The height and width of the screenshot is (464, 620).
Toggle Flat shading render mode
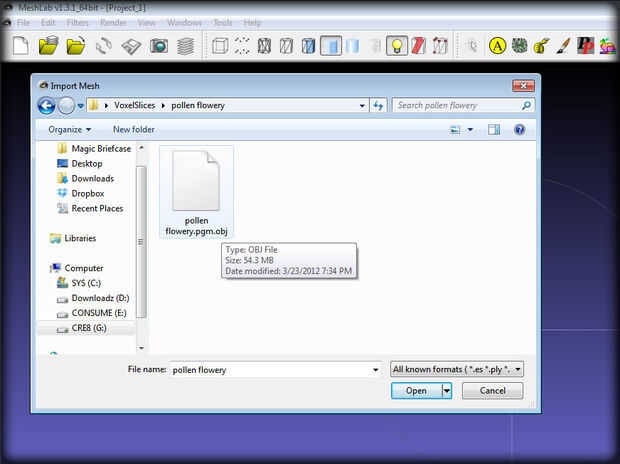pos(331,46)
